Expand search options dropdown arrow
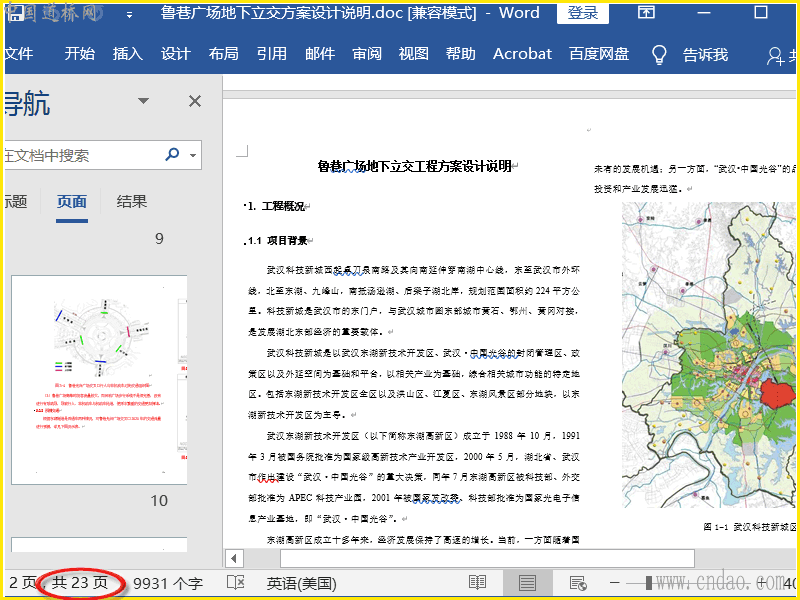Viewport: 800px width, 600px height. 192,155
